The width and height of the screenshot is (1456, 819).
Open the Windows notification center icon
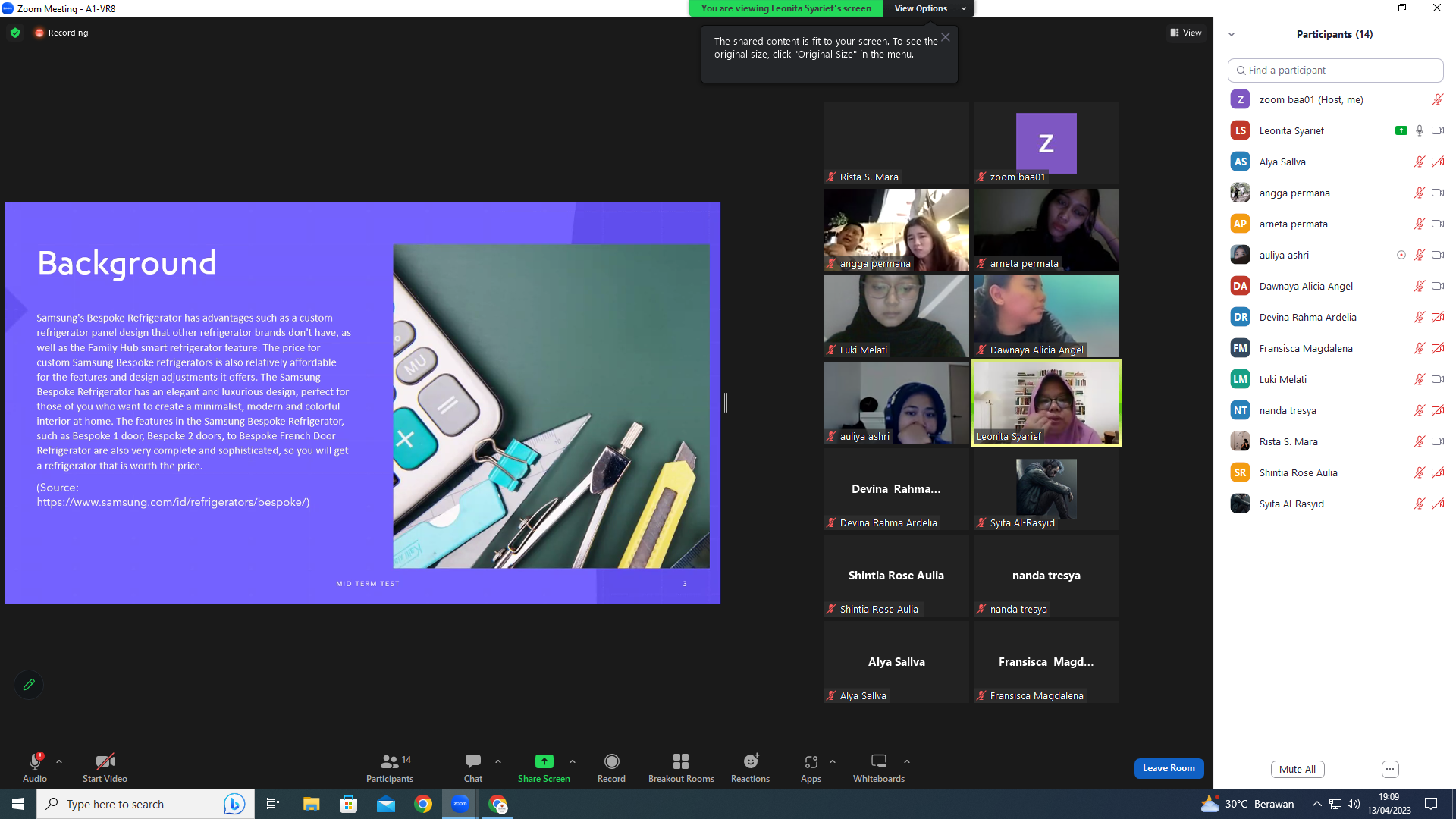(1431, 804)
